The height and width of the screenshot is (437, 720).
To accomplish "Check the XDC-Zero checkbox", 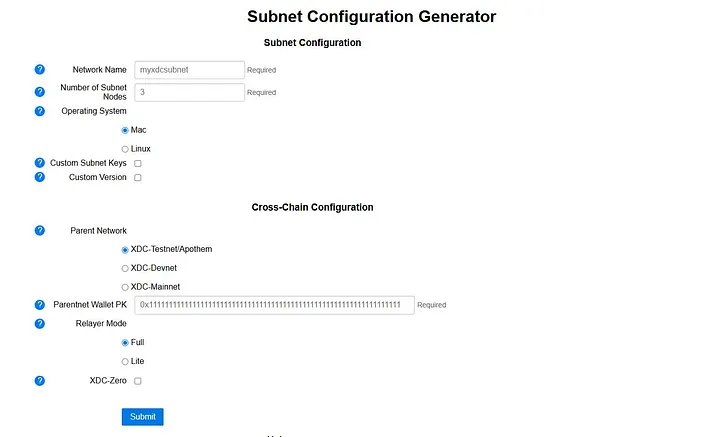I will coord(138,381).
